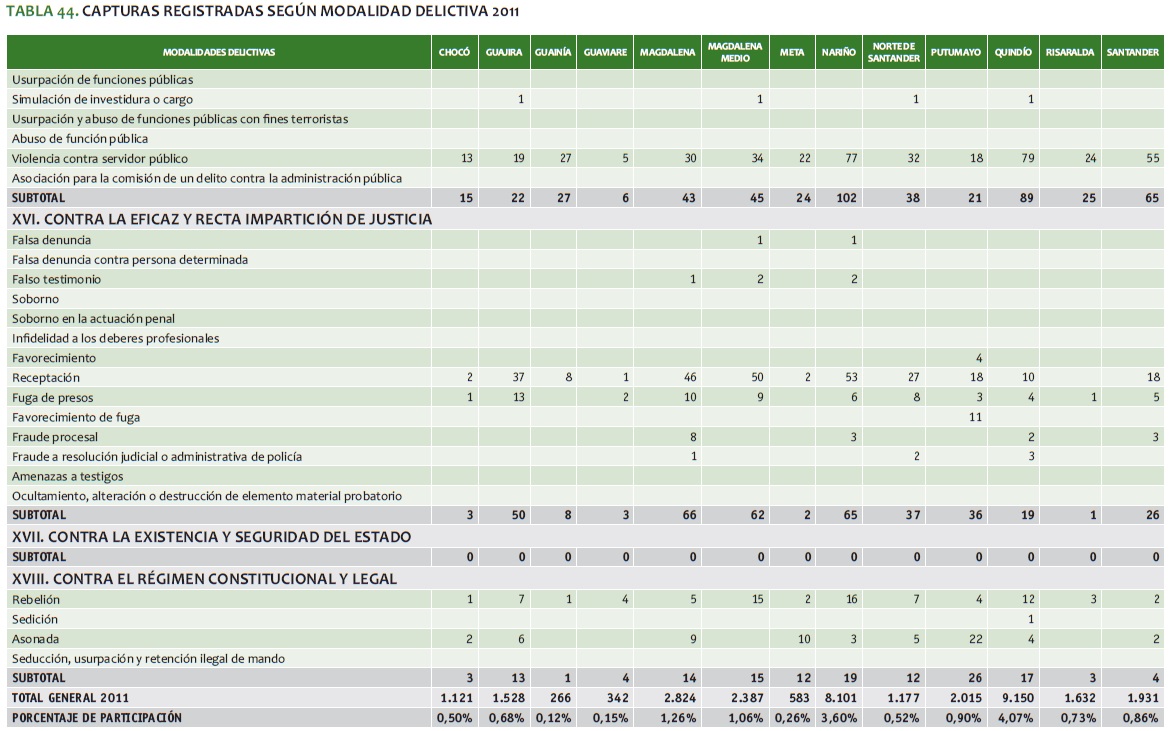Select the 'Fraude procesal' row label
Viewport: 1170px width, 731px height.
click(x=55, y=437)
